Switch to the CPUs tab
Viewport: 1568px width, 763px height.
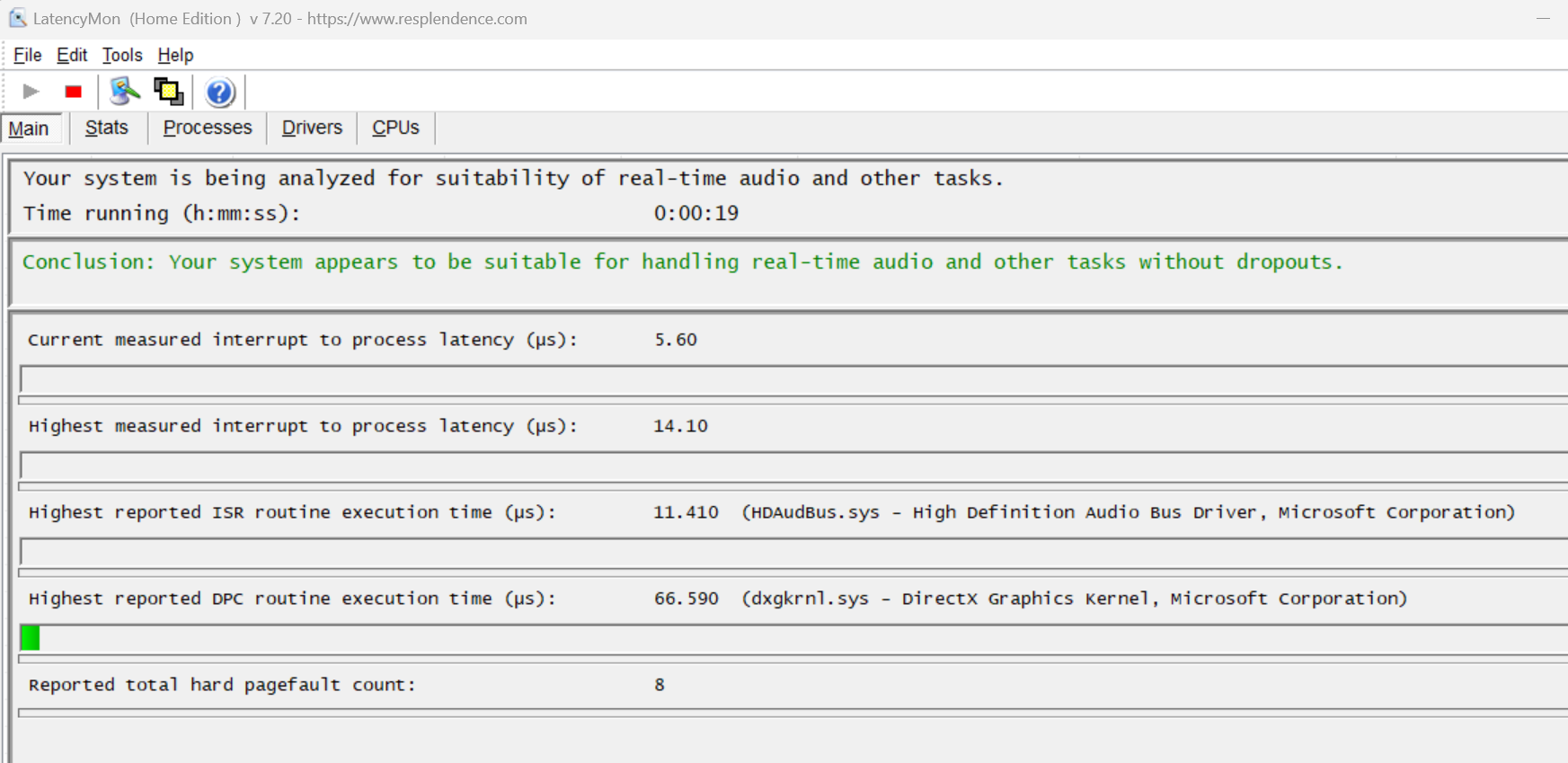pos(395,128)
